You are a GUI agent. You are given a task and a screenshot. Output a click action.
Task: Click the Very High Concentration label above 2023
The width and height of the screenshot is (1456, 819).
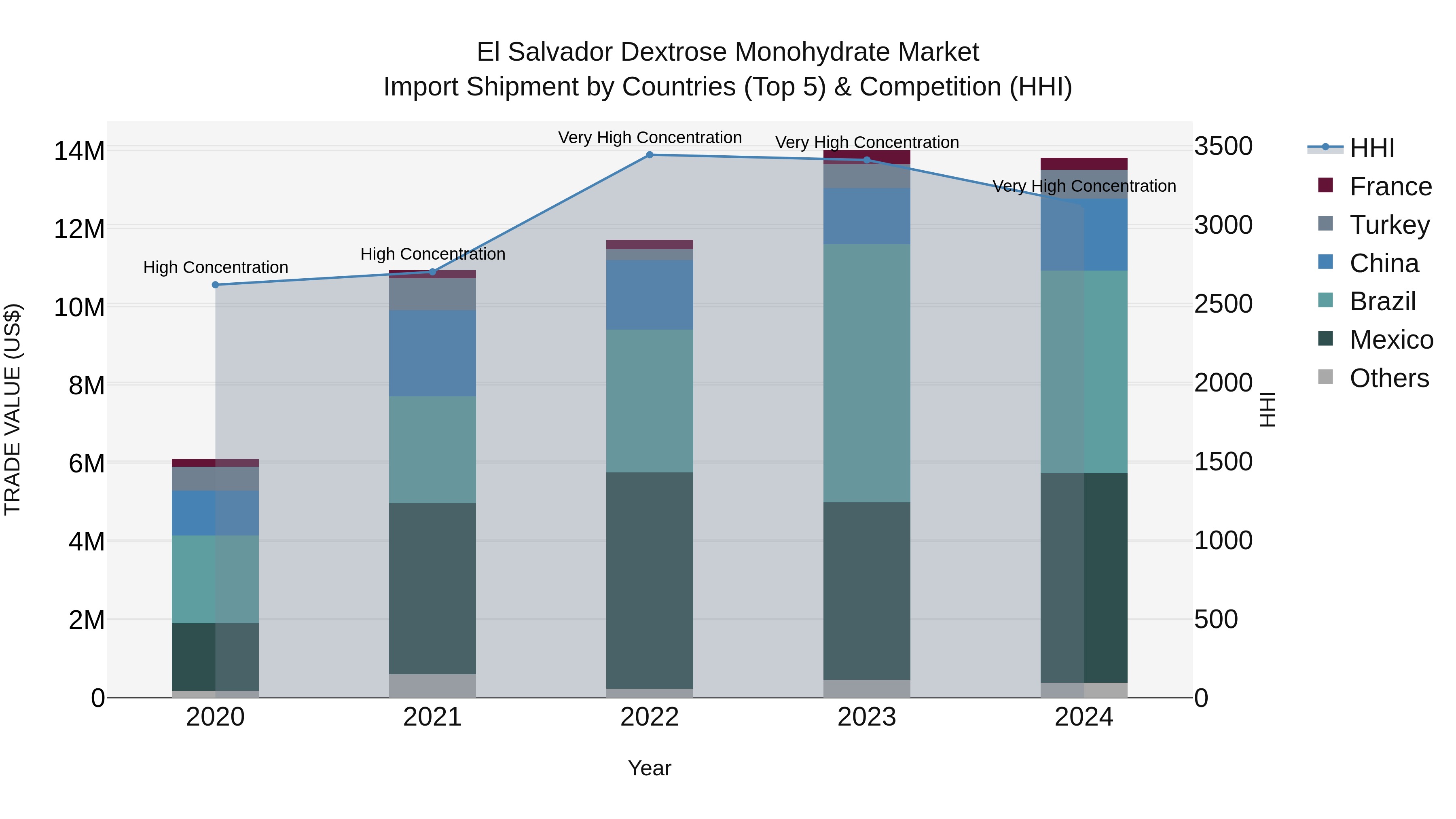(867, 142)
